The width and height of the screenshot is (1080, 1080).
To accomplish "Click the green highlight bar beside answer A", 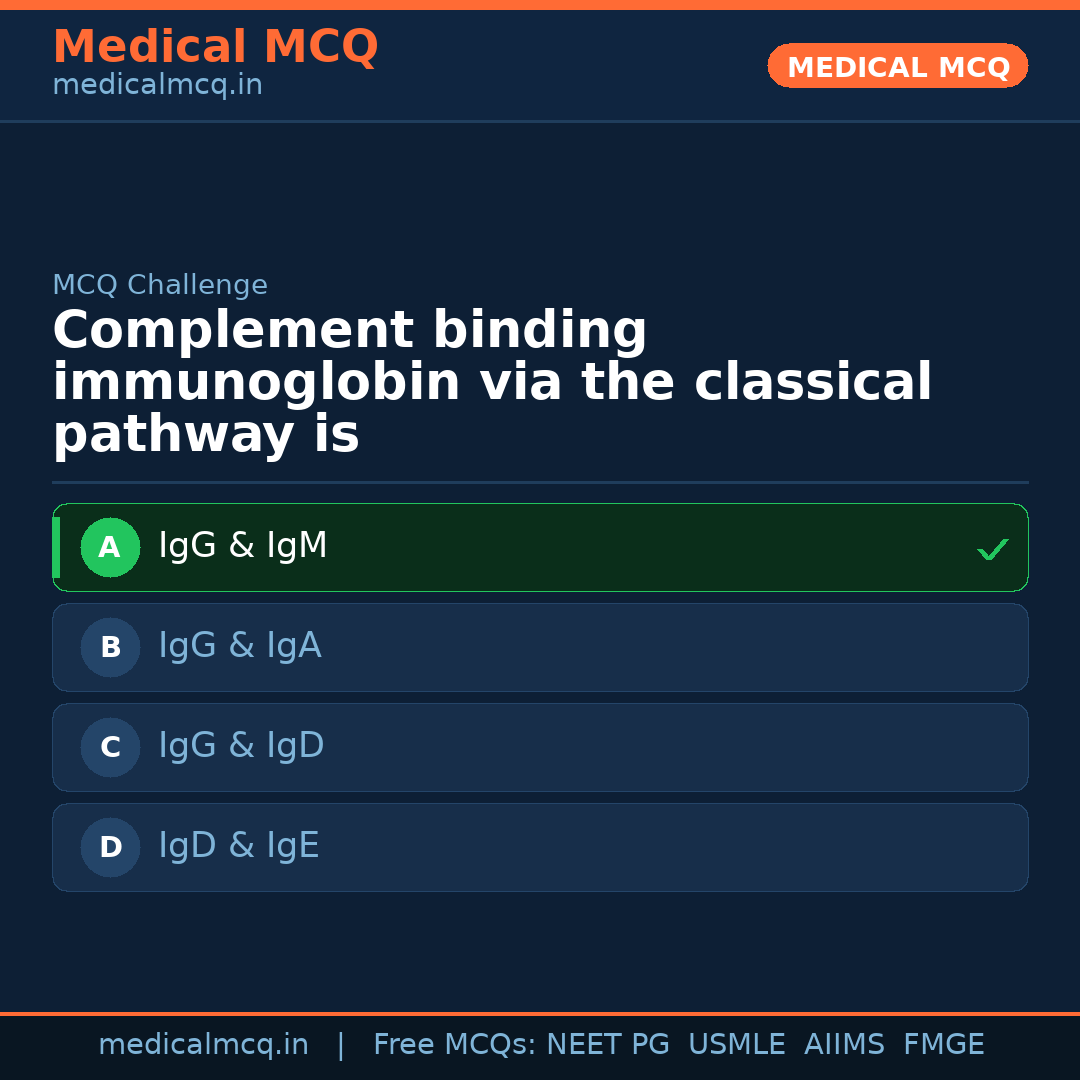I will point(56,547).
